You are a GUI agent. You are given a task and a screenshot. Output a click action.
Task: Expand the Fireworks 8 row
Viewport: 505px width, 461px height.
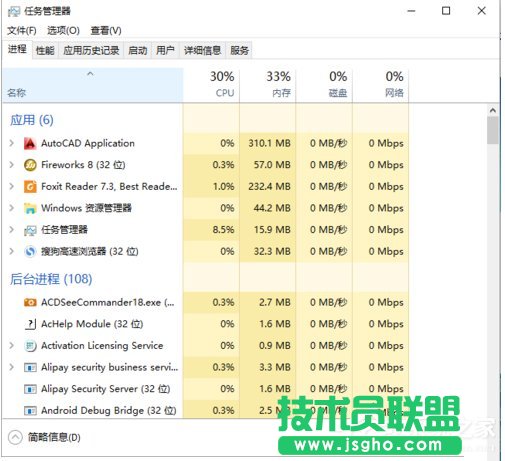tap(12, 165)
